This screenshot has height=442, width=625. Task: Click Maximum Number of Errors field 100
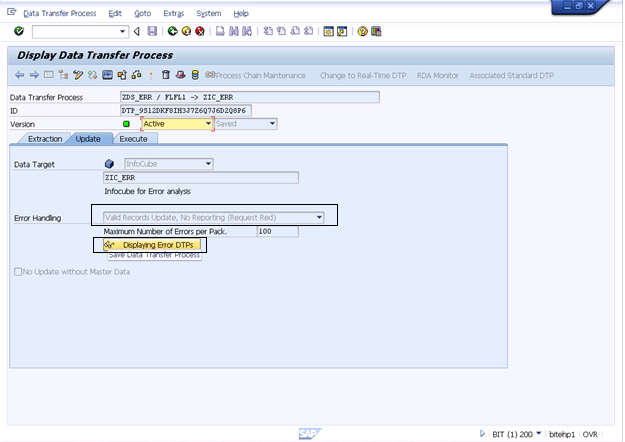click(277, 232)
